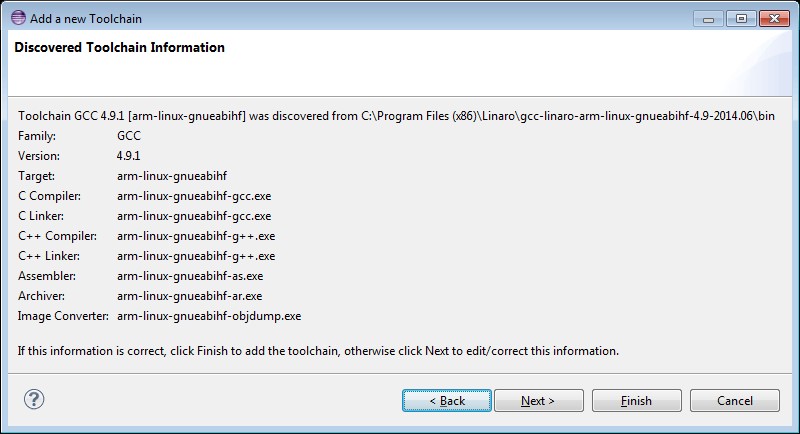800x434 pixels.
Task: Go back with the Back button
Action: tap(447, 401)
